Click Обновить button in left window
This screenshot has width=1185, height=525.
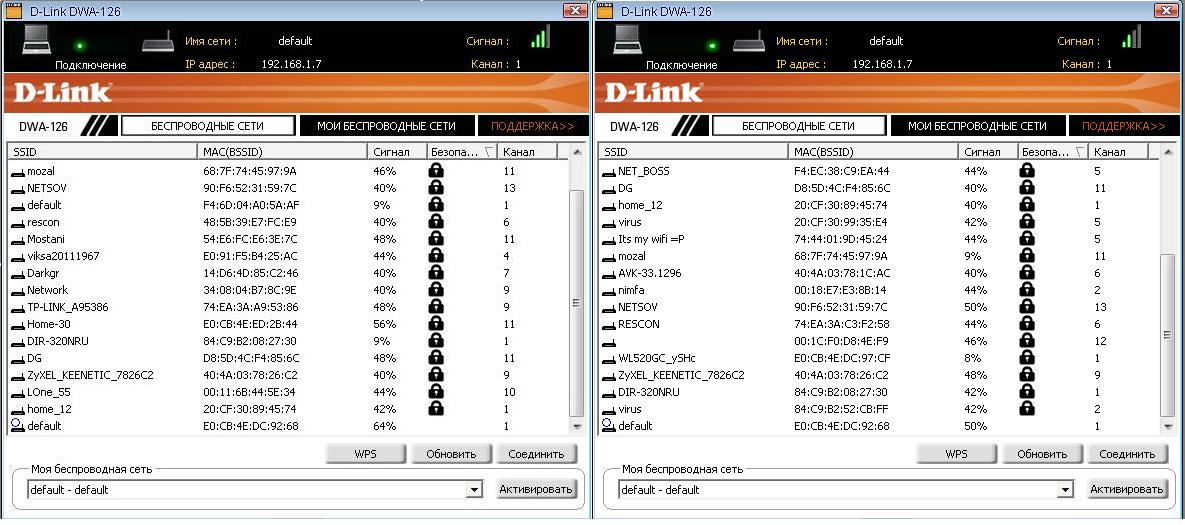(x=451, y=454)
